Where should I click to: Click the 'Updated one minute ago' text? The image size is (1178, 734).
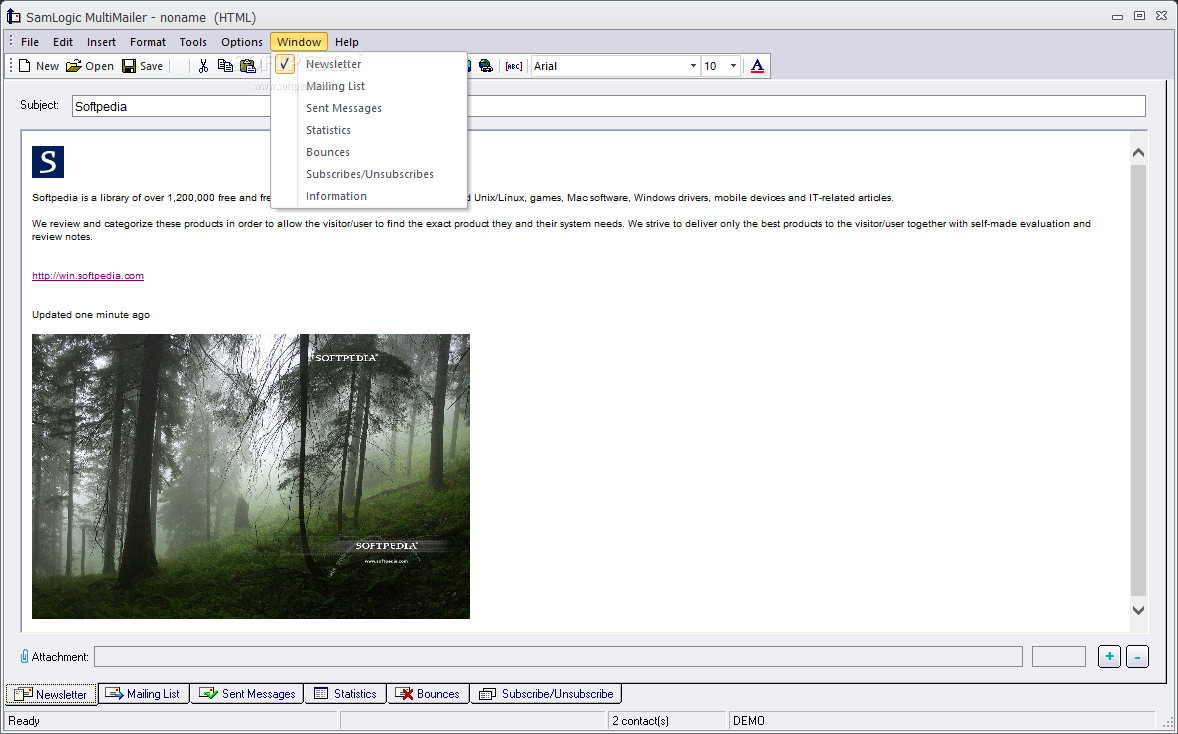pyautogui.click(x=91, y=315)
